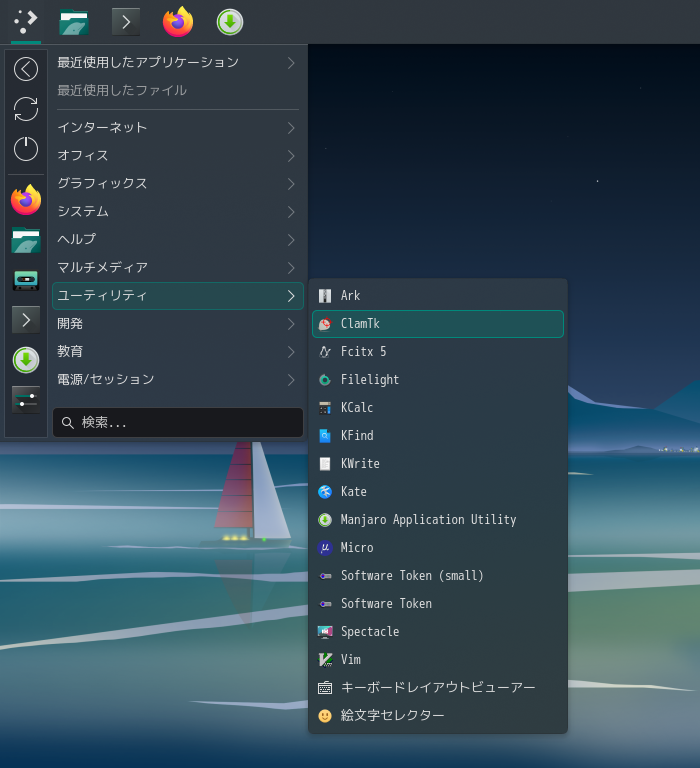Expand the インターネット category

point(177,128)
